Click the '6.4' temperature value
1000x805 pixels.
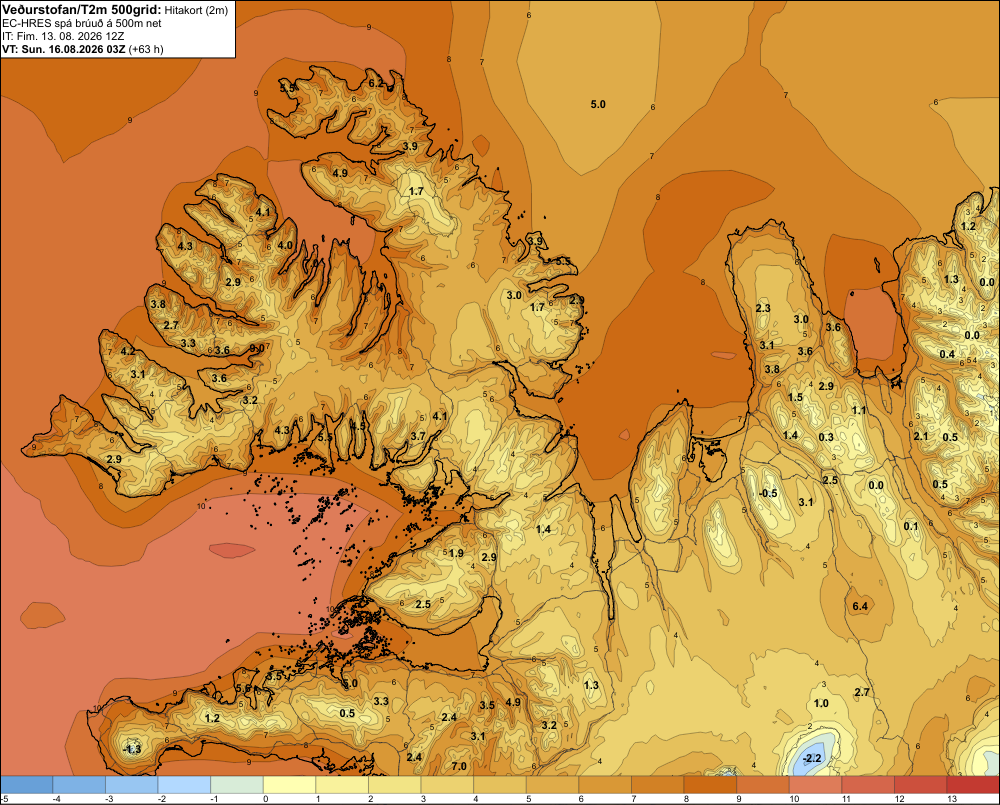coord(860,606)
